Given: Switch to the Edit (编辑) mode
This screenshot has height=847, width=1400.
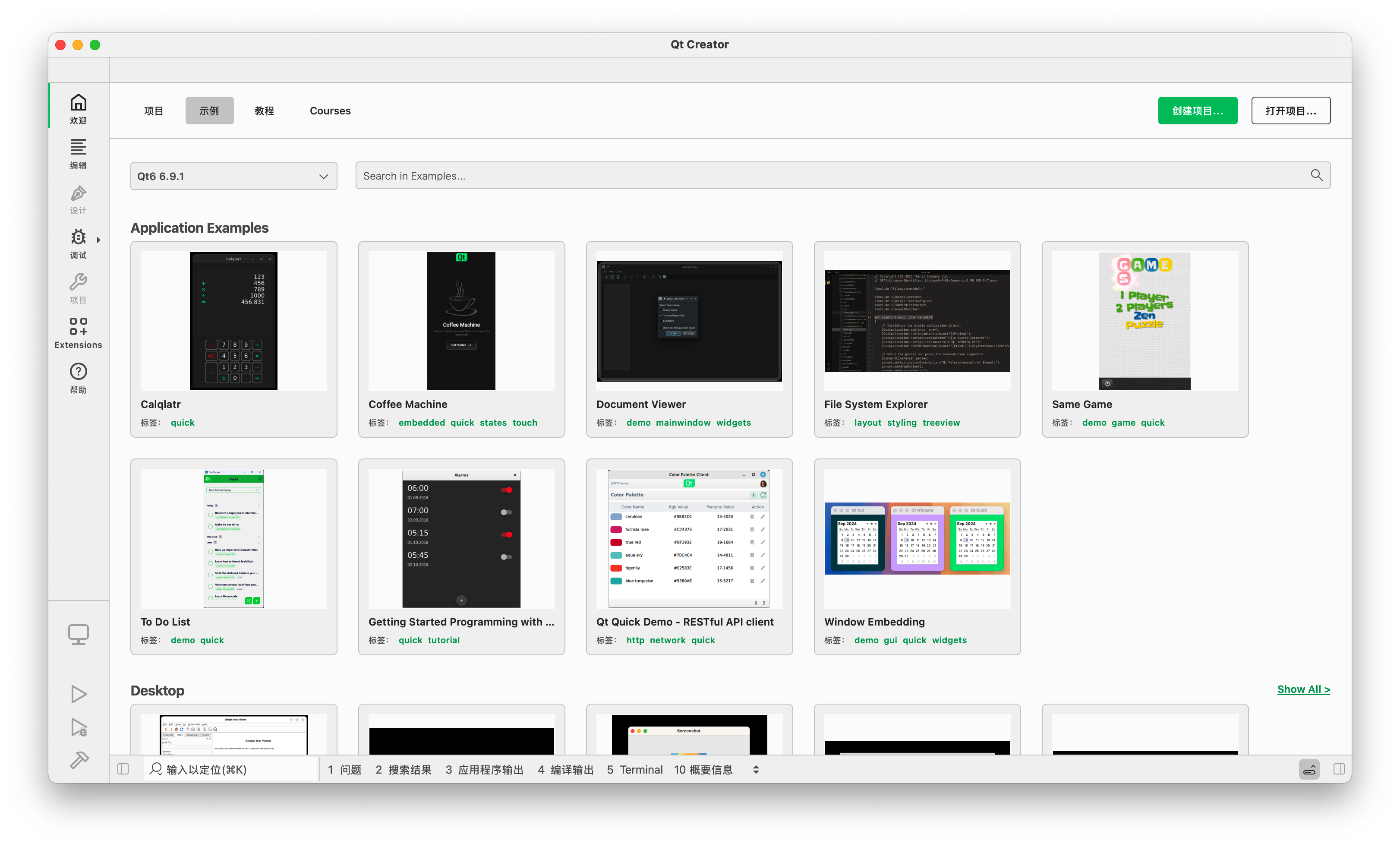Looking at the screenshot, I should pos(79,154).
